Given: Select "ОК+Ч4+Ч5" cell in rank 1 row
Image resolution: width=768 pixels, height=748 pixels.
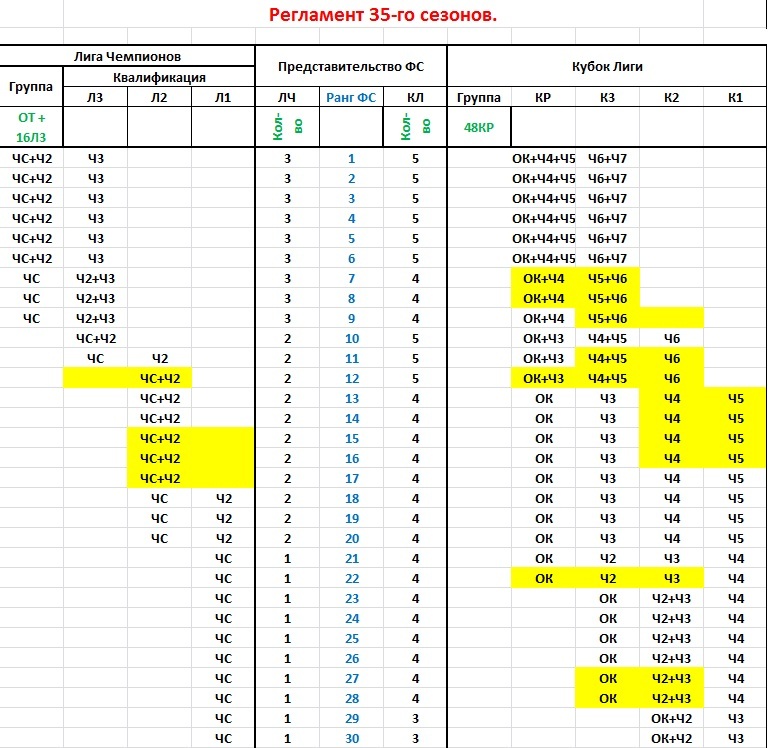Looking at the screenshot, I should point(543,158).
